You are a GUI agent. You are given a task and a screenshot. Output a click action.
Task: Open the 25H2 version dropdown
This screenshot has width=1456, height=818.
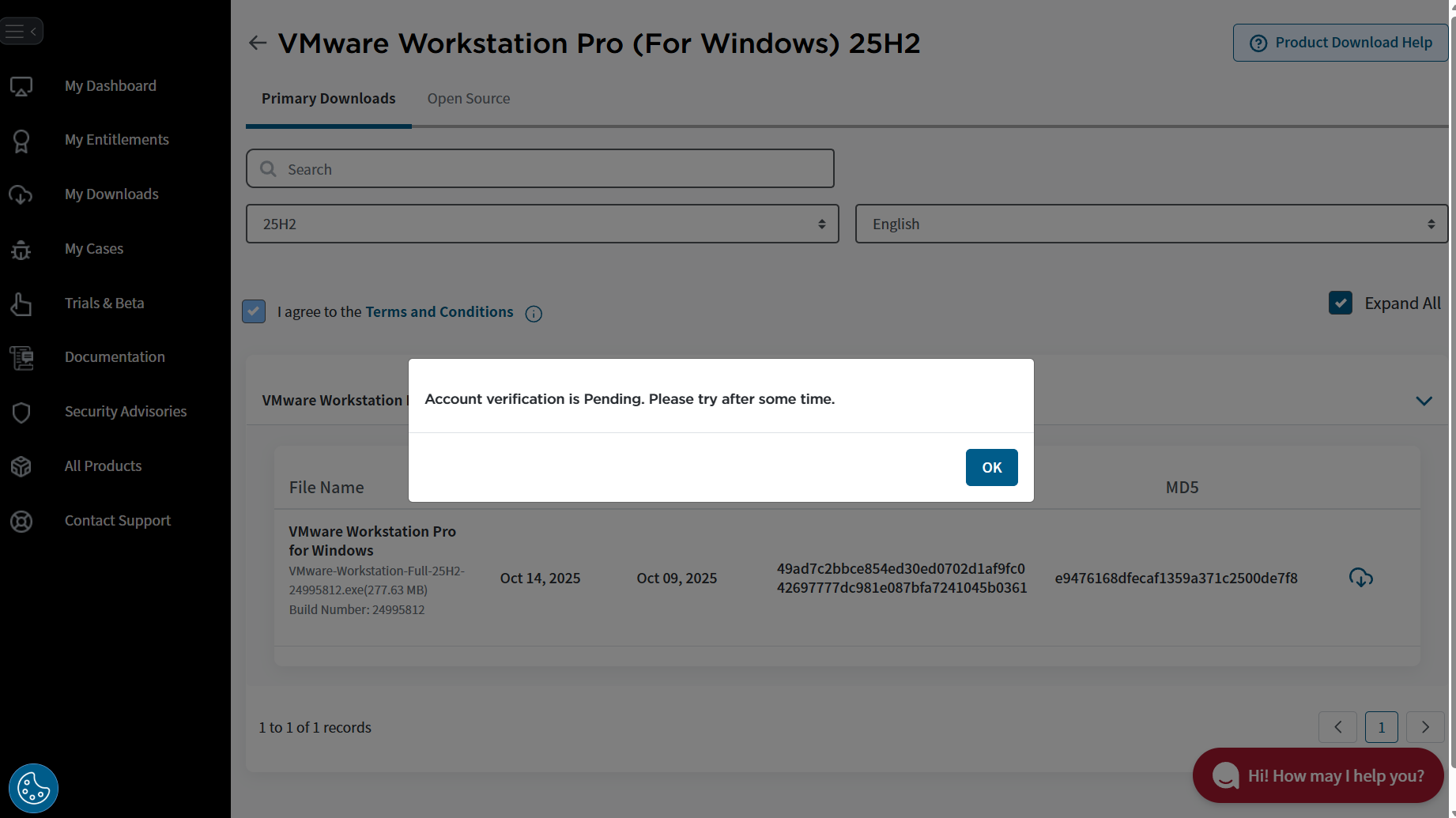pyautogui.click(x=542, y=224)
